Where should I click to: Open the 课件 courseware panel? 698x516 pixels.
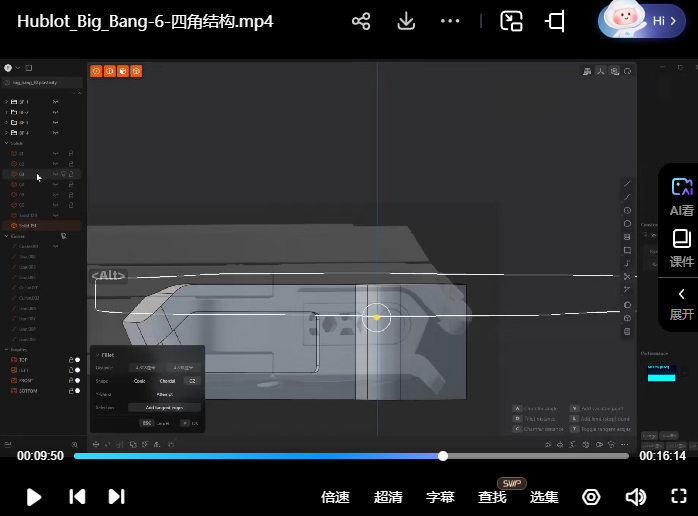pyautogui.click(x=681, y=248)
